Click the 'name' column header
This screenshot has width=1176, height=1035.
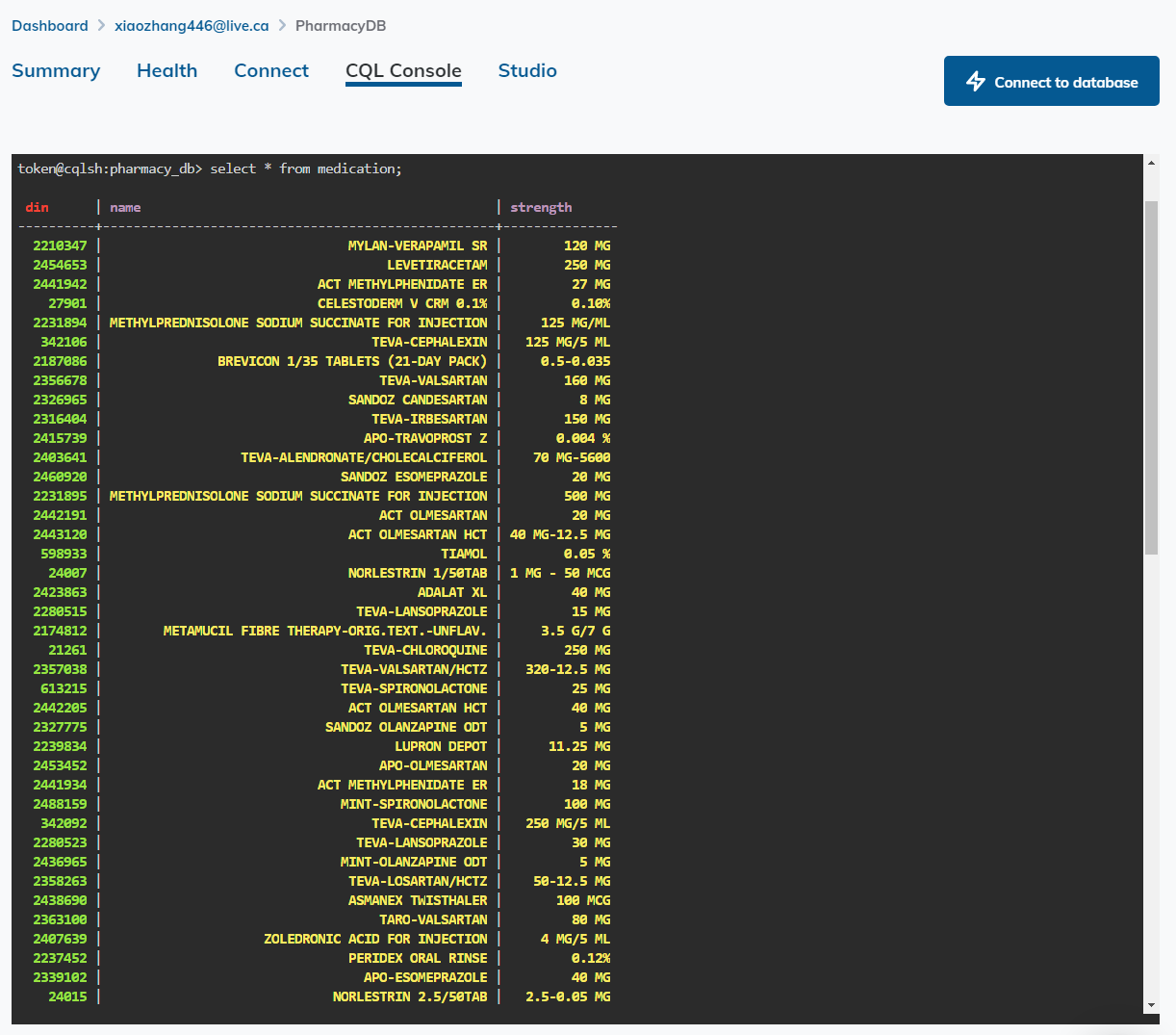(x=125, y=207)
